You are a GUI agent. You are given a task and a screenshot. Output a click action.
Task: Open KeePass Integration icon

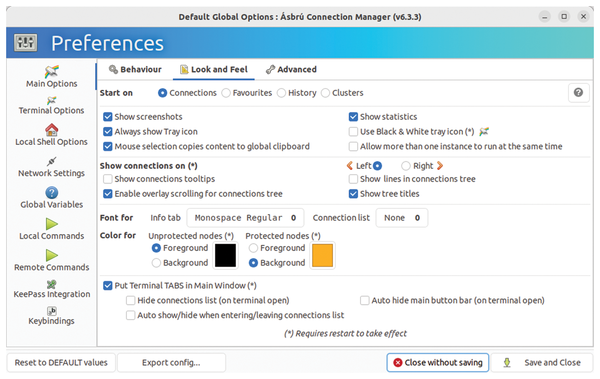[x=52, y=284]
